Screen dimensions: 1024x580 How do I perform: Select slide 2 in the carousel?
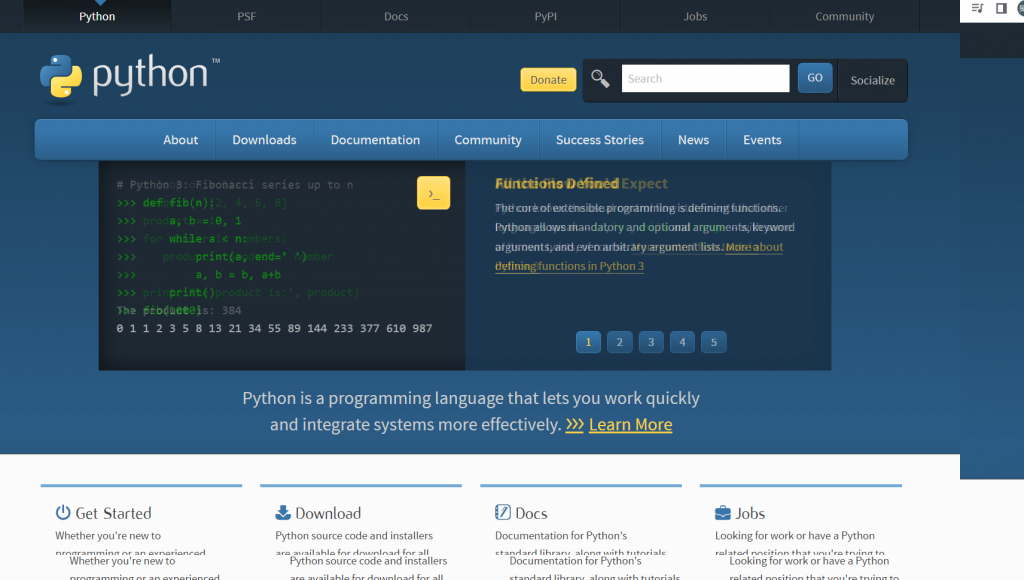(x=619, y=342)
